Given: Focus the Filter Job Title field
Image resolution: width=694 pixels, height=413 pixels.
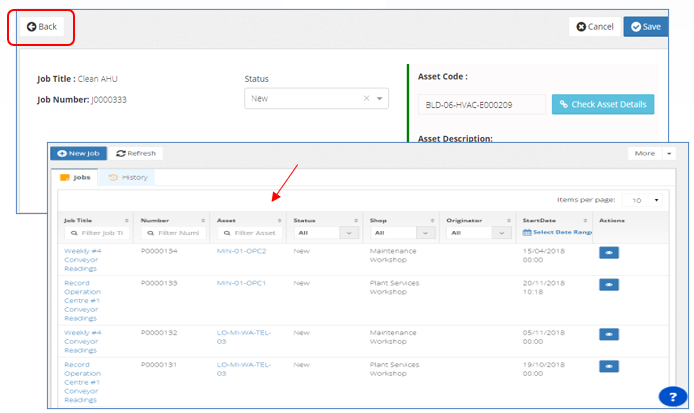Looking at the screenshot, I should coord(97,233).
